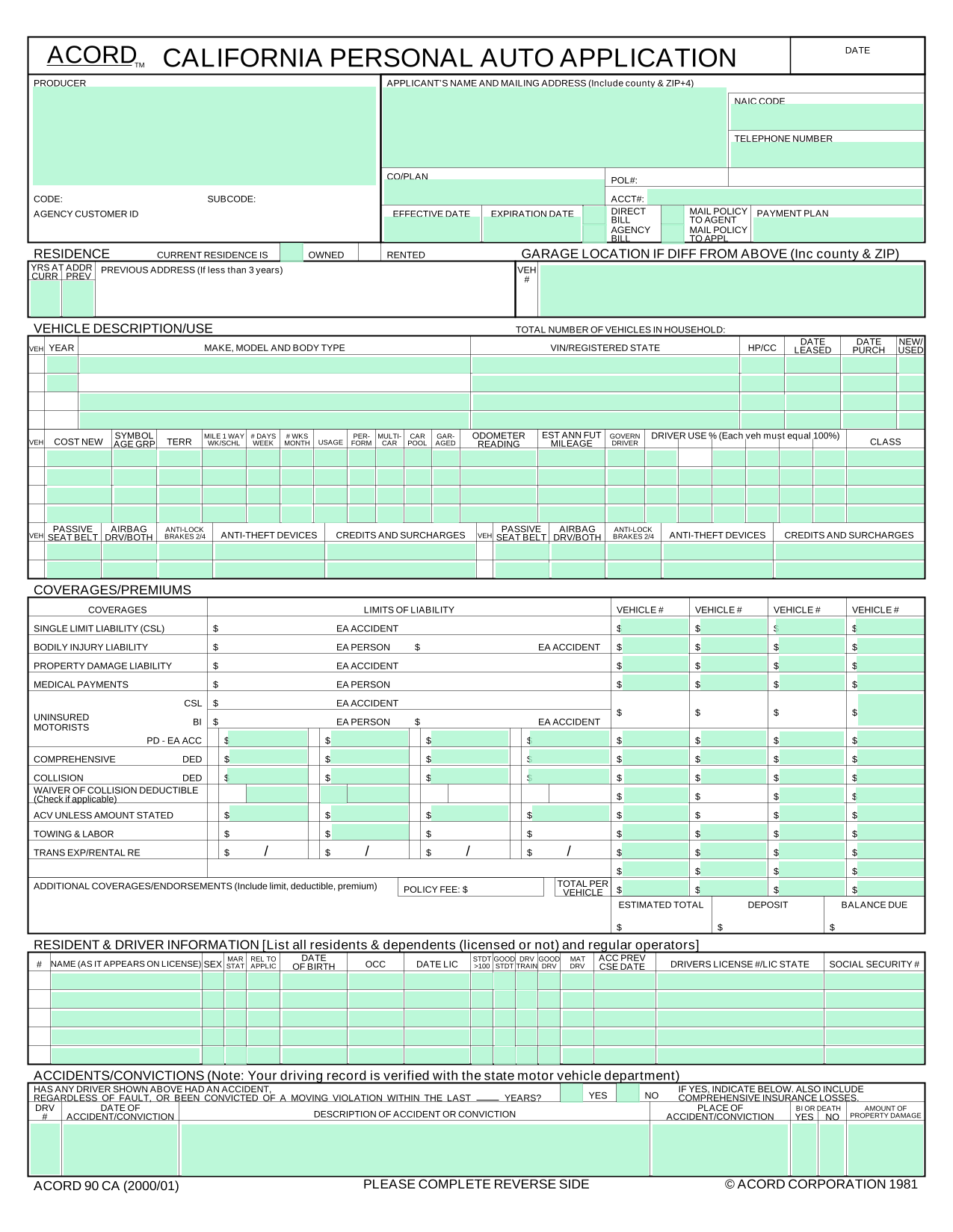The height and width of the screenshot is (1232, 953).
Task: Focus the first vehicle's Bodily Injury Liability premium field
Action: coord(655,645)
